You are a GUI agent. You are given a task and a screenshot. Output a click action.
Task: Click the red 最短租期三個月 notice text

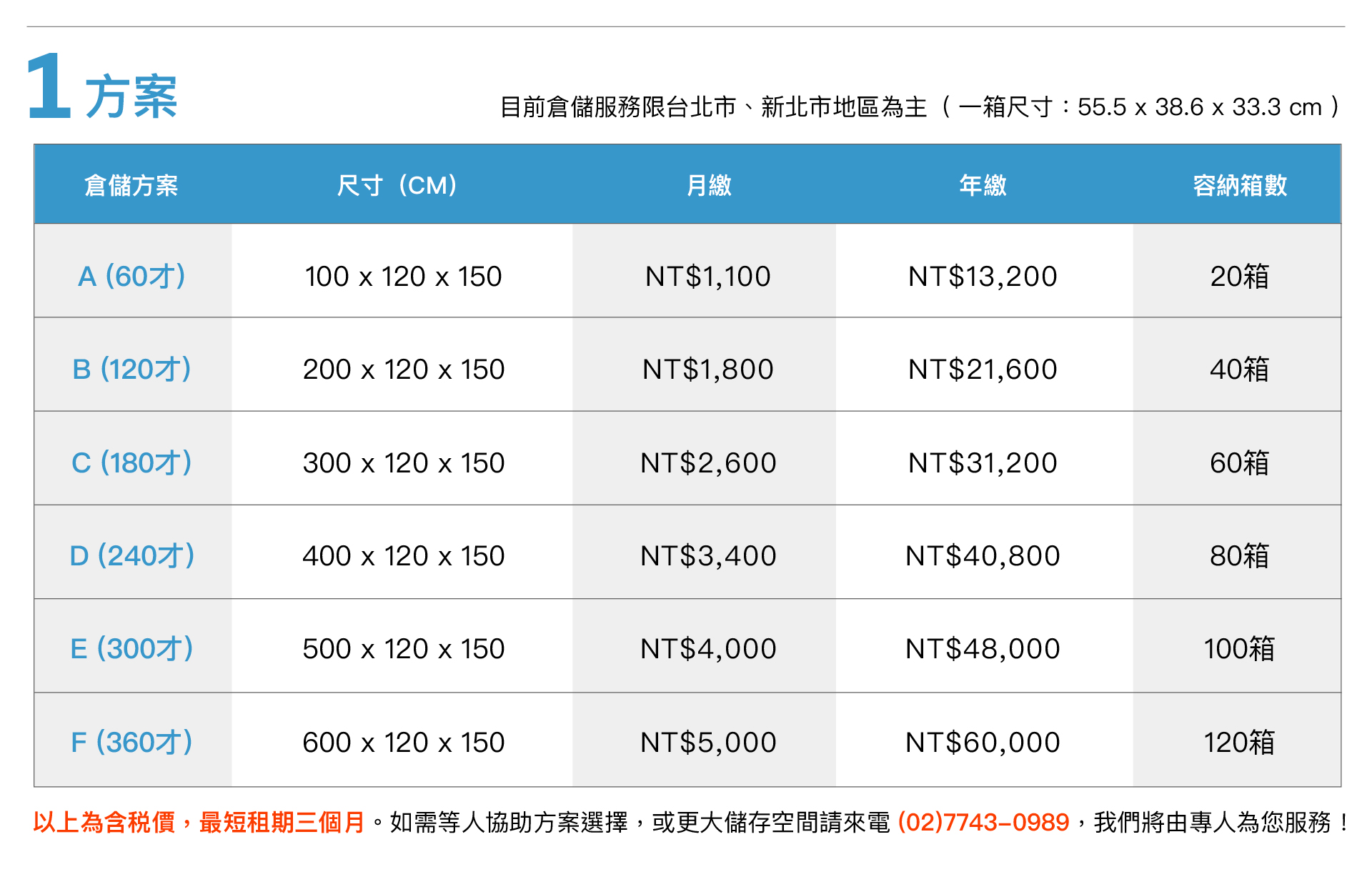coord(282,822)
